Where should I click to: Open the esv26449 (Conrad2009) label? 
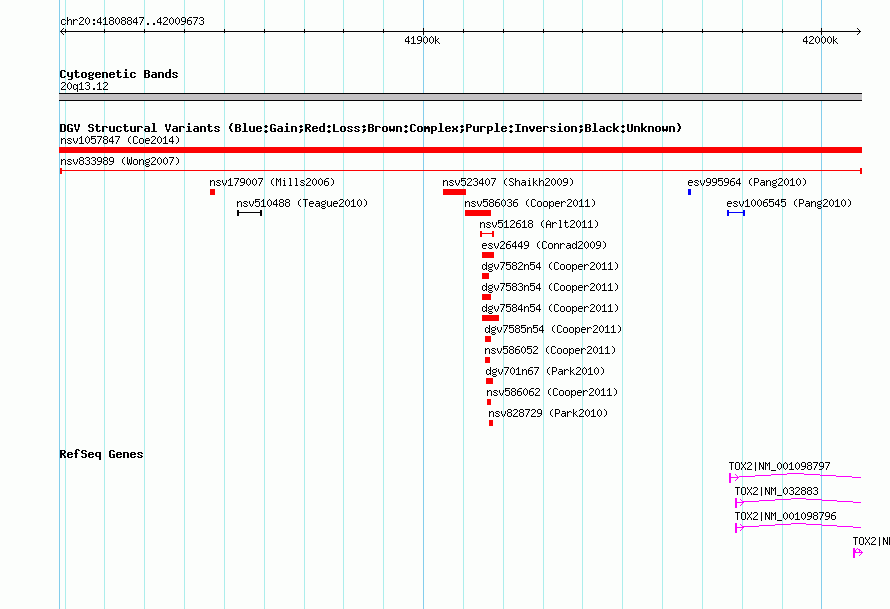[x=544, y=245]
